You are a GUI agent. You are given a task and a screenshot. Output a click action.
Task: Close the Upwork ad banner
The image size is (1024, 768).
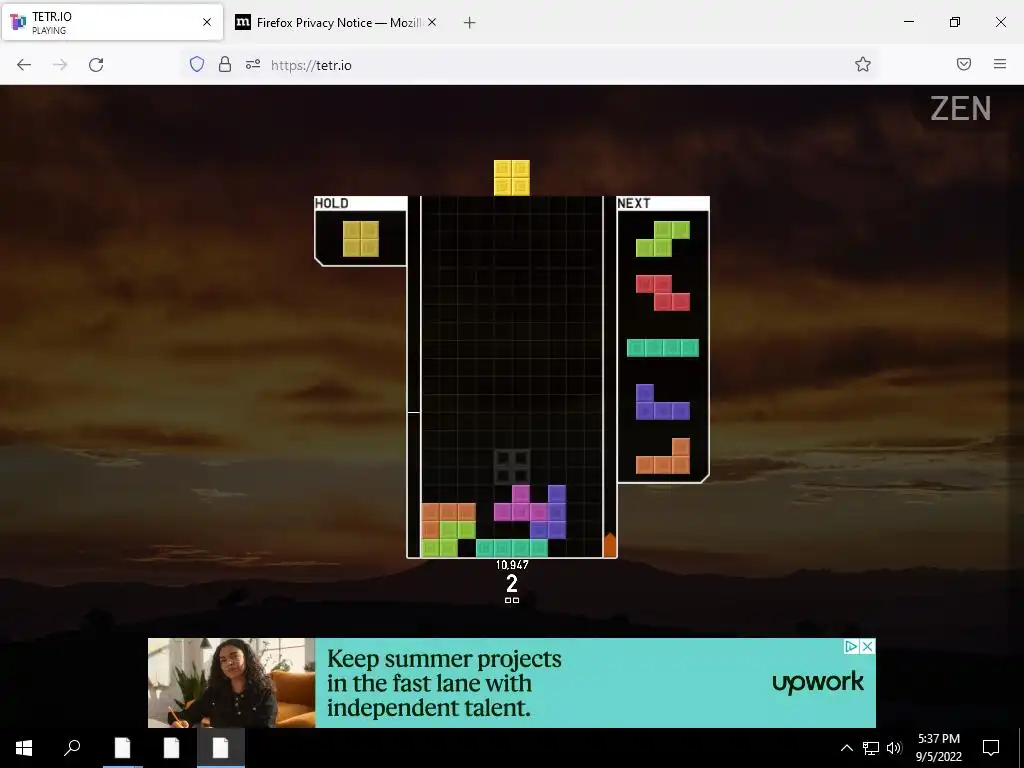coord(868,647)
